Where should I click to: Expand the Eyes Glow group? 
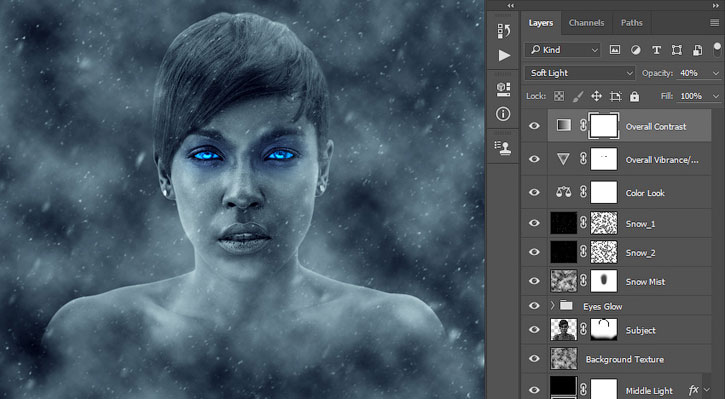coord(552,306)
